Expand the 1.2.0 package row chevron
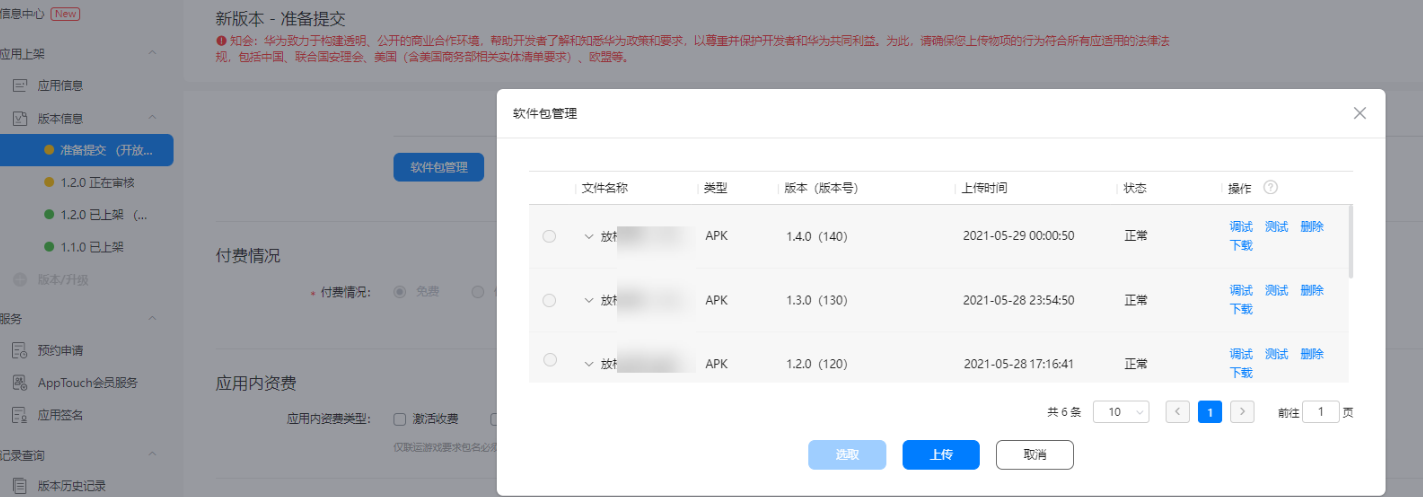This screenshot has width=1423, height=497. (589, 364)
